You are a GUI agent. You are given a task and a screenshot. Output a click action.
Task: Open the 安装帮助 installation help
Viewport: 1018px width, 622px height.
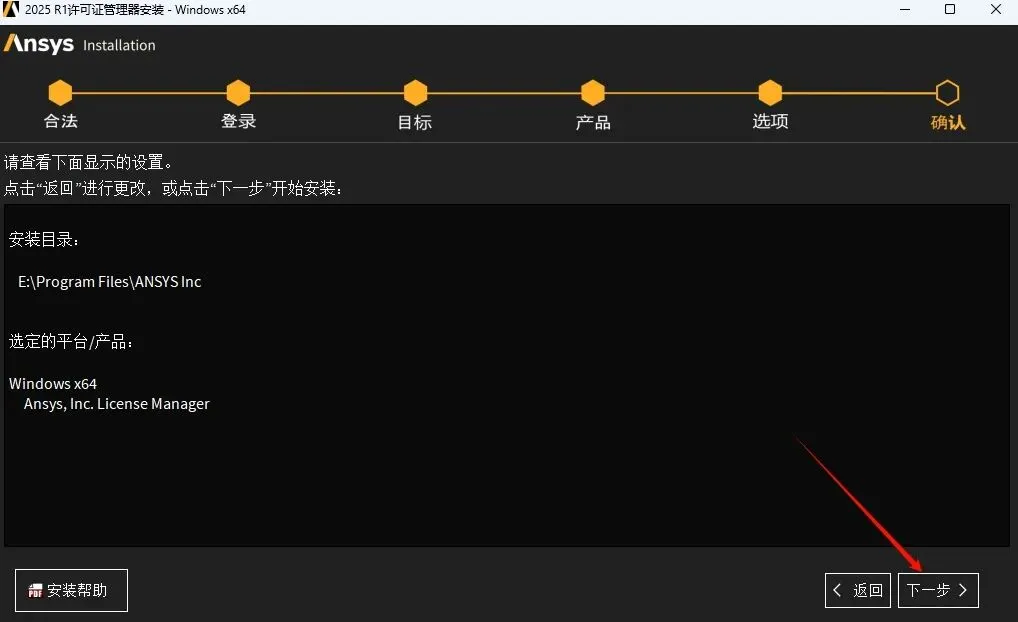tap(71, 590)
